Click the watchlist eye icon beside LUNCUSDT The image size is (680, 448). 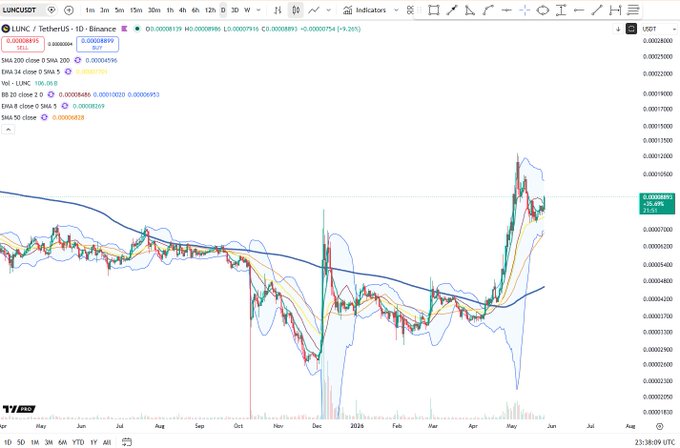pyautogui.click(x=52, y=10)
